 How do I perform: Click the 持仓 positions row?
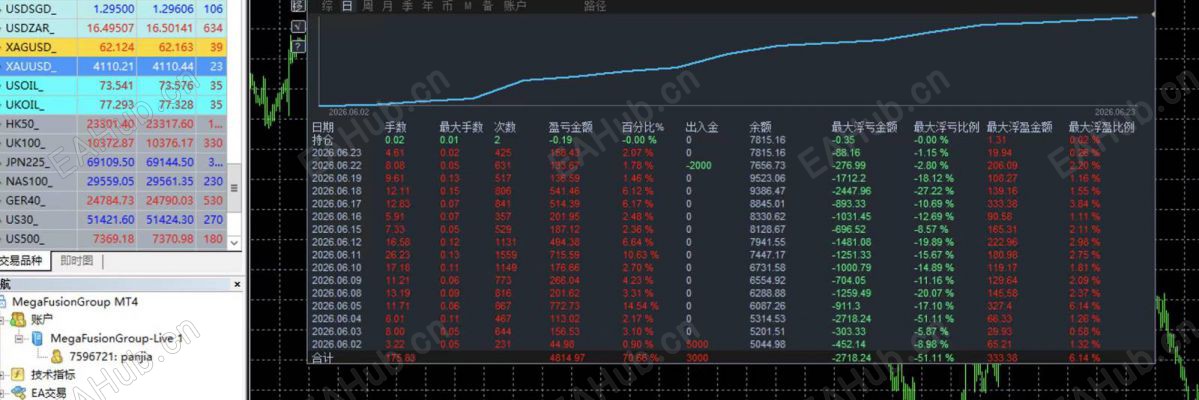point(733,140)
